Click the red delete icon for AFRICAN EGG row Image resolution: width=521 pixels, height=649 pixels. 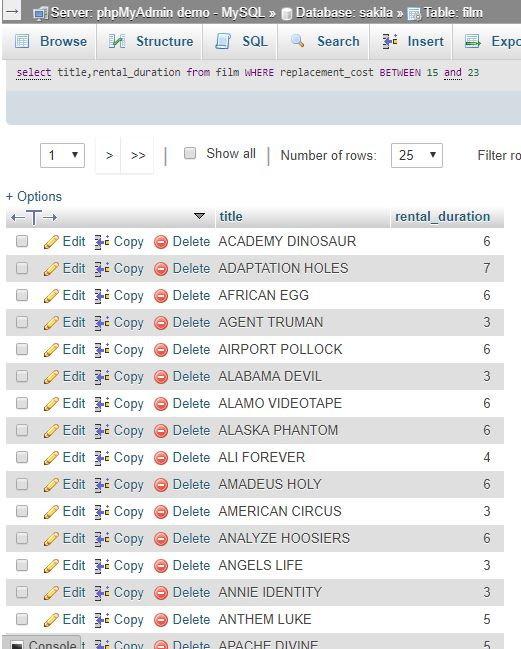pyautogui.click(x=161, y=296)
